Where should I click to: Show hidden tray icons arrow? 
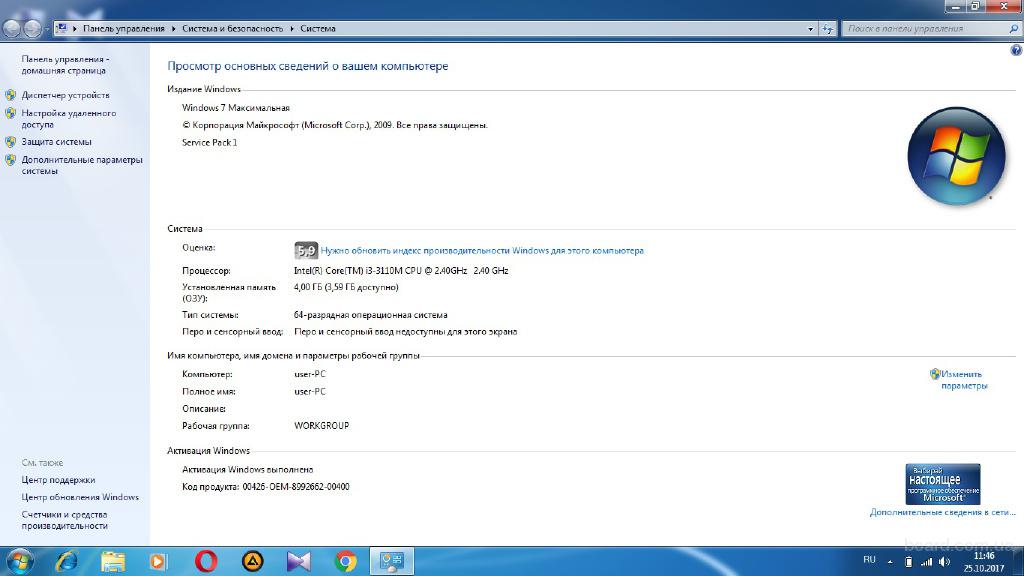pyautogui.click(x=891, y=561)
